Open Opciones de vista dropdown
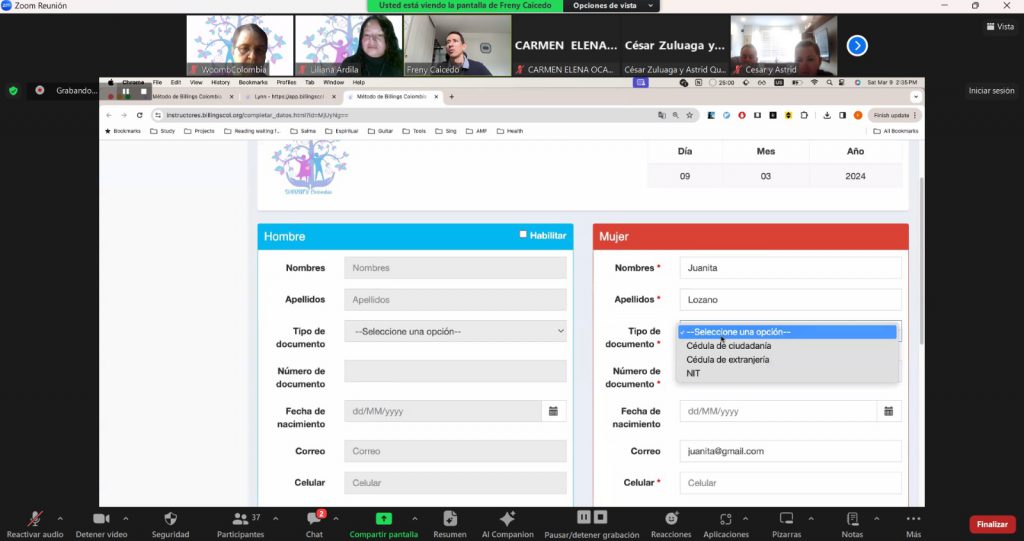This screenshot has height=541, width=1024. coord(612,6)
